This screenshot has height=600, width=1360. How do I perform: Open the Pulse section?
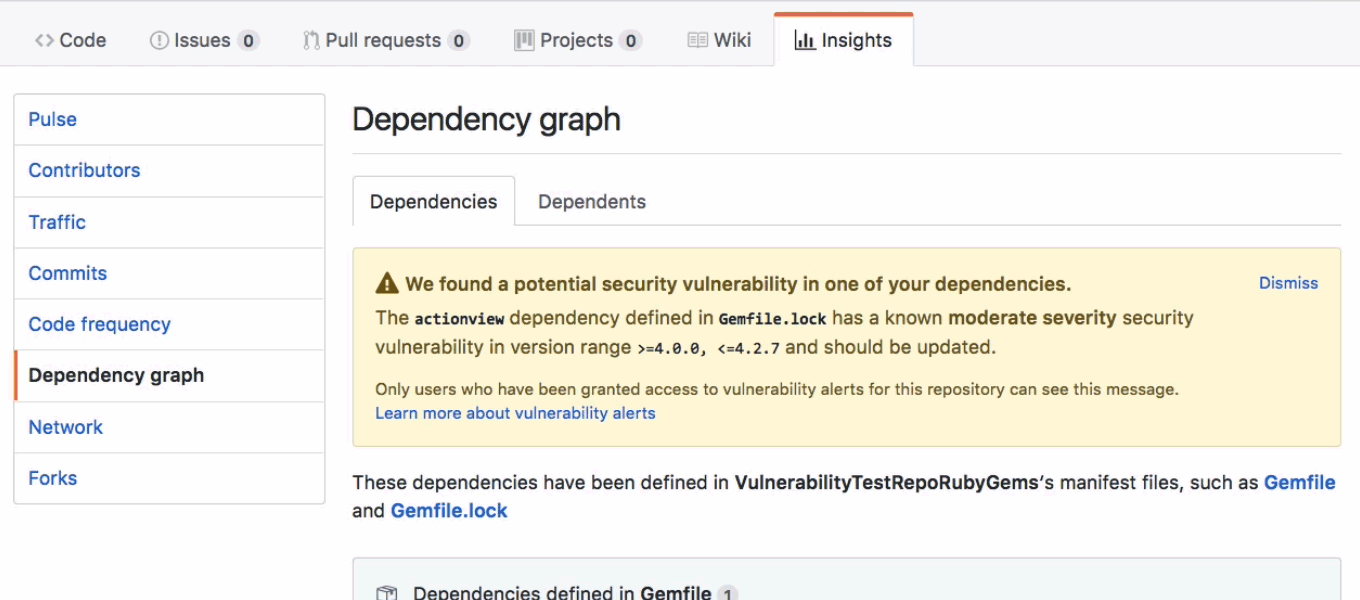point(52,119)
